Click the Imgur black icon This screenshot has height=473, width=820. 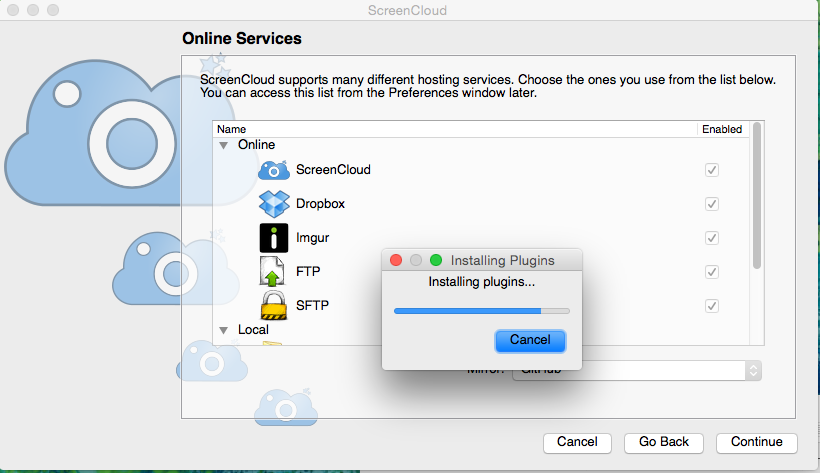[274, 238]
